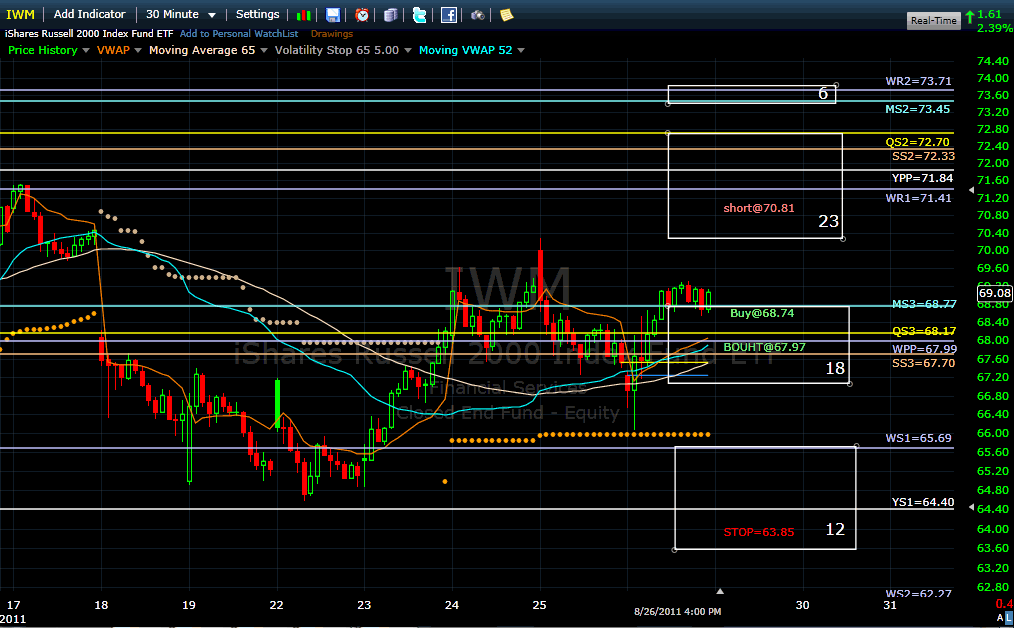
Task: Select the WS1=65.69 level label
Action: point(918,439)
